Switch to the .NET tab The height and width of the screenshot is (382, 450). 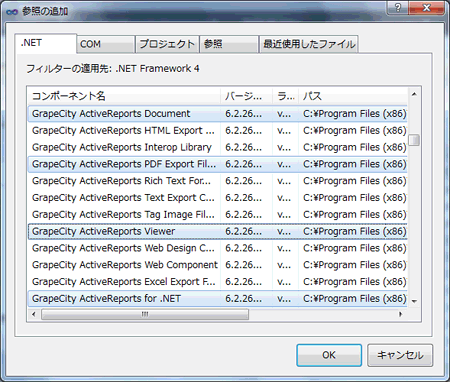(46, 43)
